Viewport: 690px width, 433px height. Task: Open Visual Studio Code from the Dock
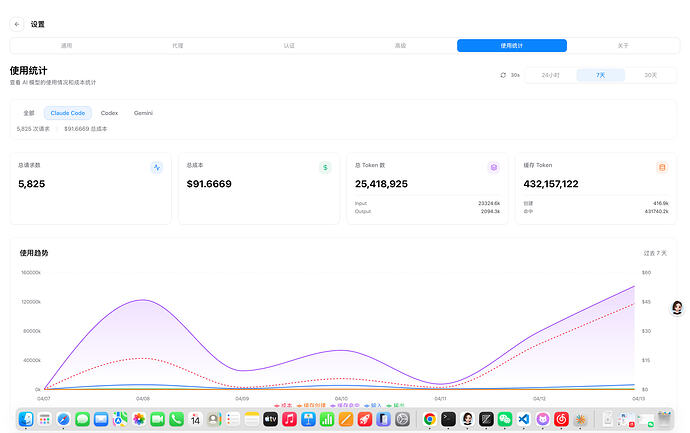pos(524,419)
